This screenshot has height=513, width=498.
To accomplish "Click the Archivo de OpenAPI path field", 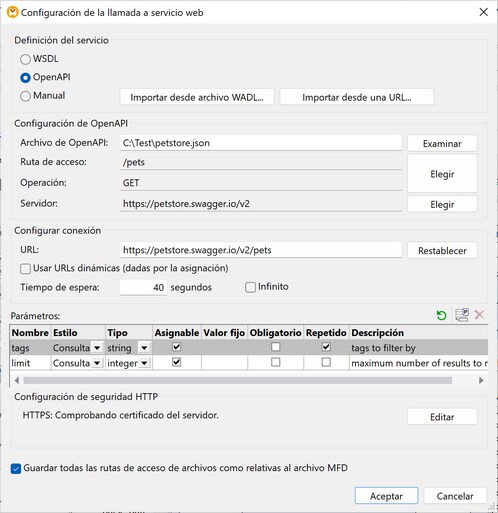I will click(x=261, y=143).
